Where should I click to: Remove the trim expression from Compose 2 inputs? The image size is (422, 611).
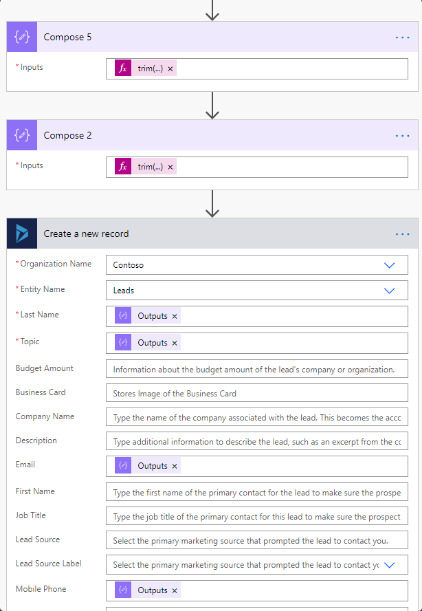[170, 167]
